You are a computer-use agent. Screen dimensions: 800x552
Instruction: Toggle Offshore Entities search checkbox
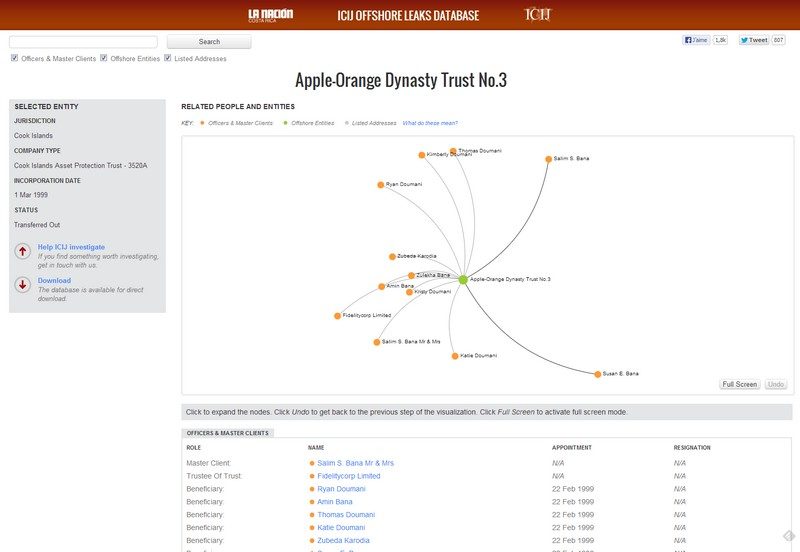[104, 58]
